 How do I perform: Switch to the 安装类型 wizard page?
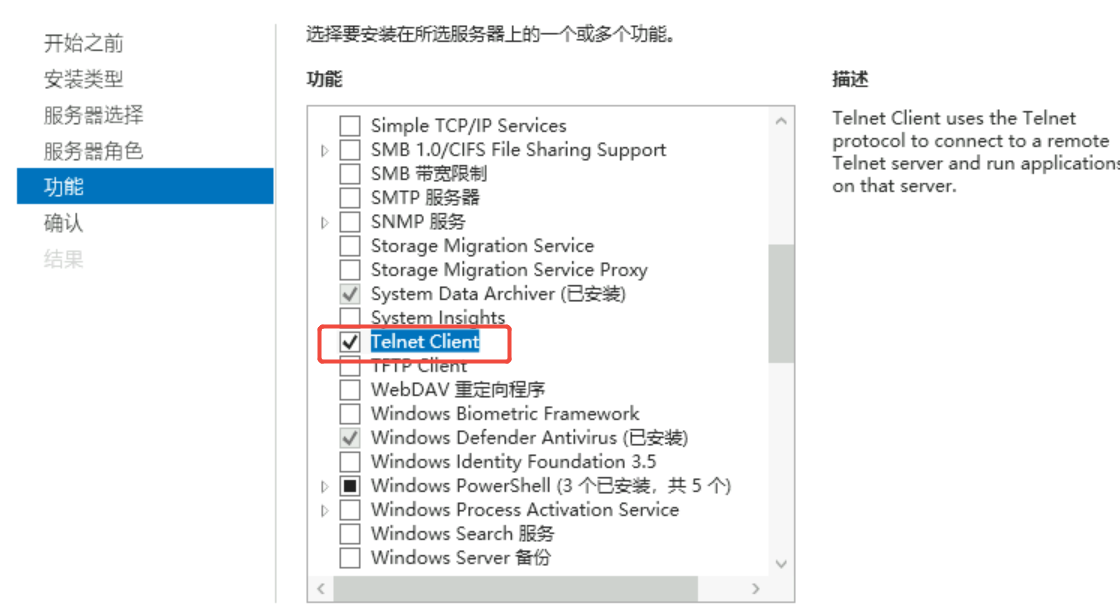coord(83,79)
